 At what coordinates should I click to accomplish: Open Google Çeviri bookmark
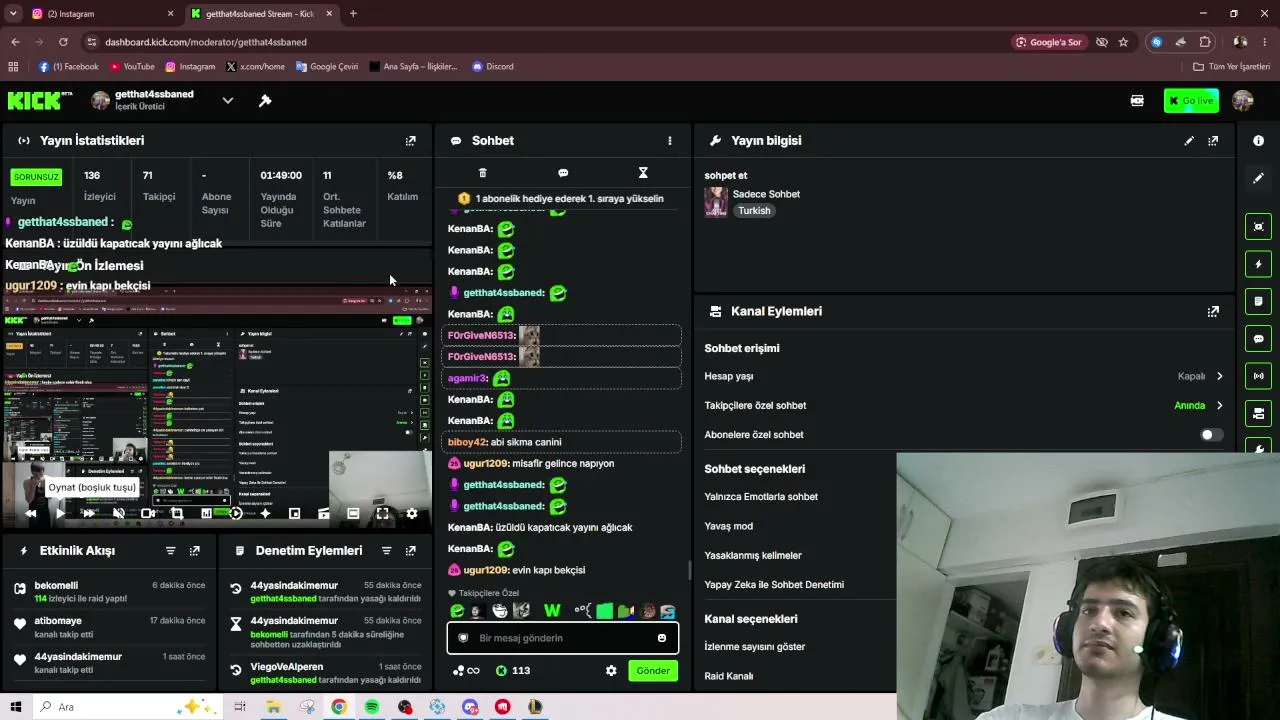tap(327, 67)
